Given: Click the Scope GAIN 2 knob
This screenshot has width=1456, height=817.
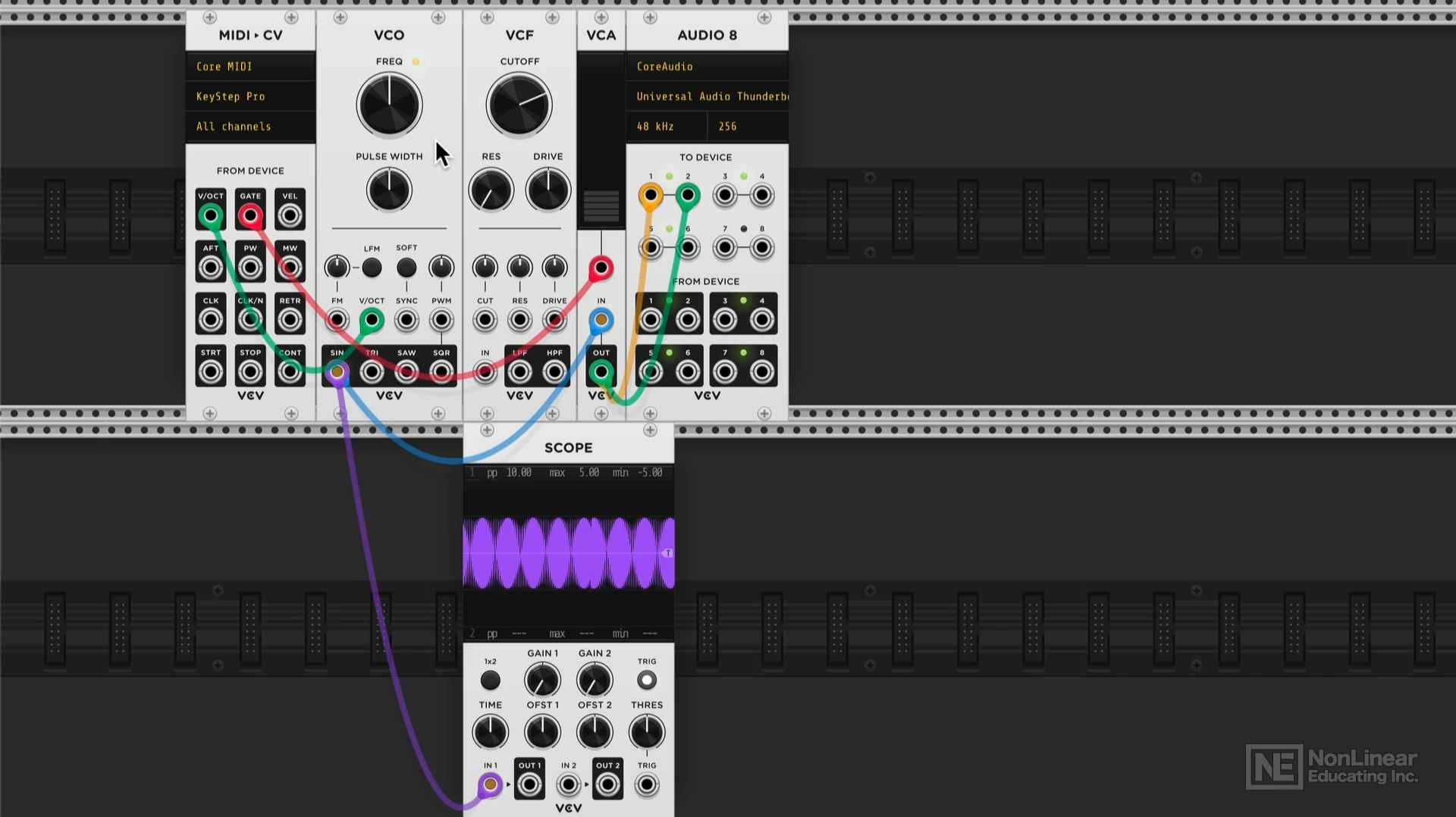Looking at the screenshot, I should (x=595, y=681).
